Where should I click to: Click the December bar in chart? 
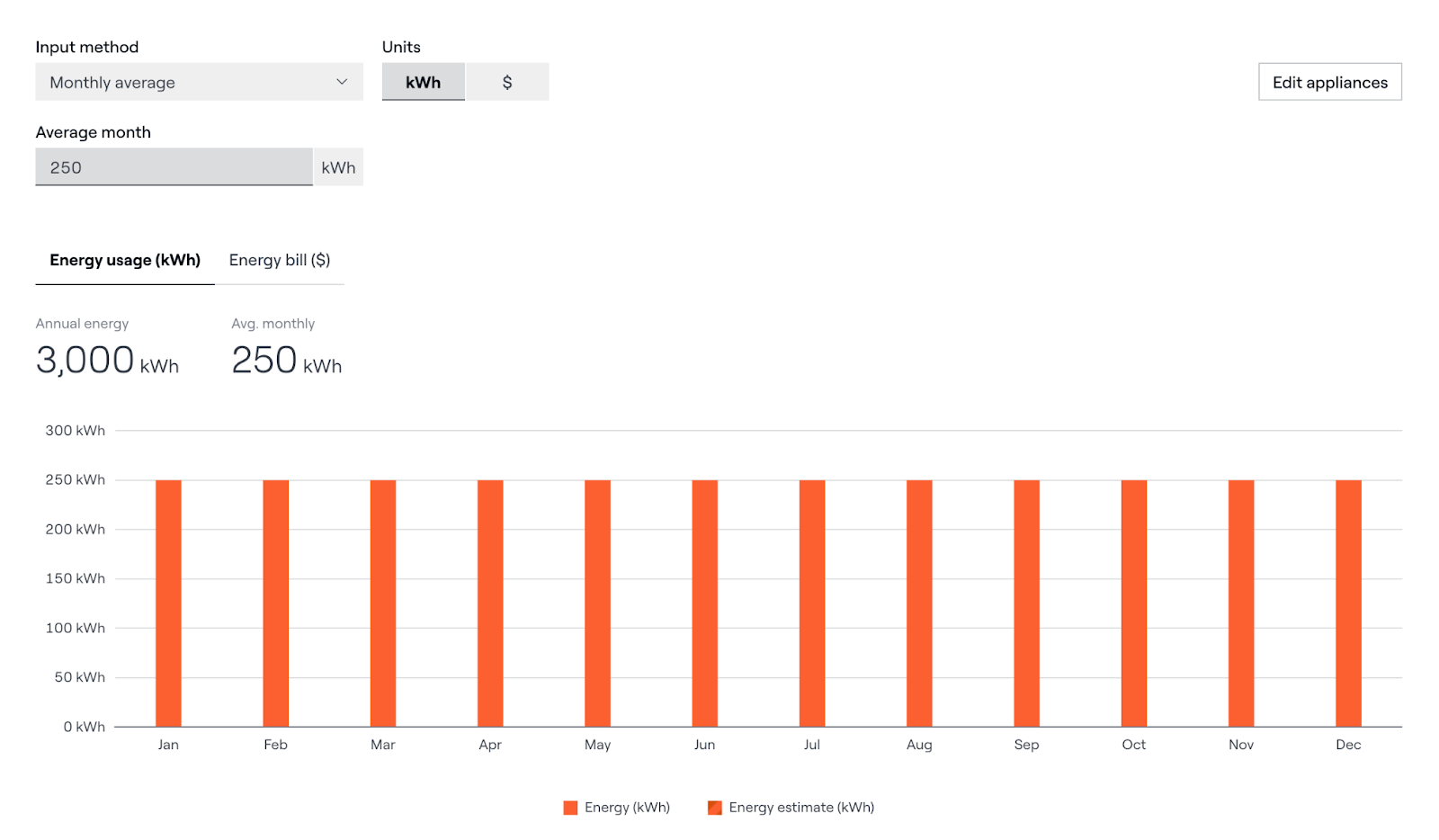pos(1348,603)
